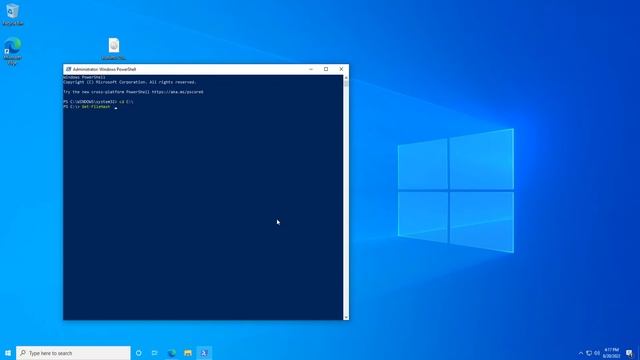Screen dimensions: 640x360
Task: Click the PowerShell vertical scrollbar thumb
Action: tap(346, 84)
